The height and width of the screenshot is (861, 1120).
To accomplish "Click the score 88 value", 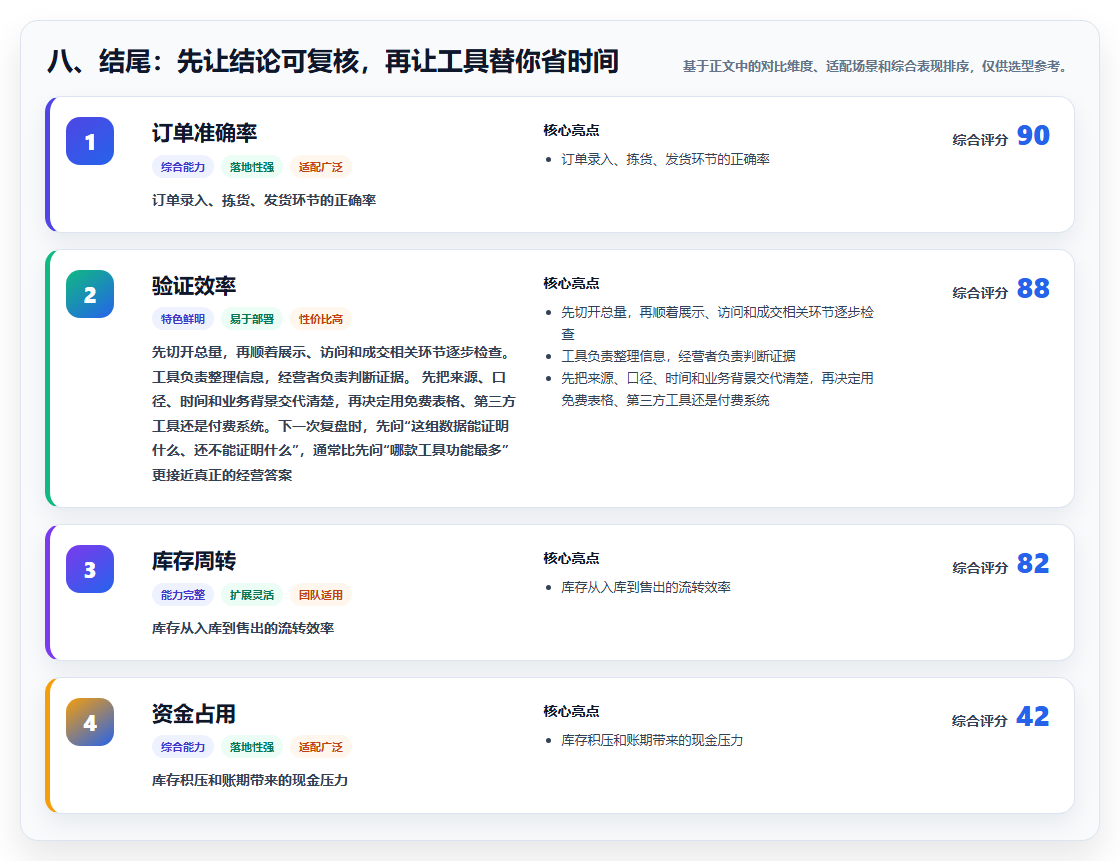I will pyautogui.click(x=1033, y=288).
